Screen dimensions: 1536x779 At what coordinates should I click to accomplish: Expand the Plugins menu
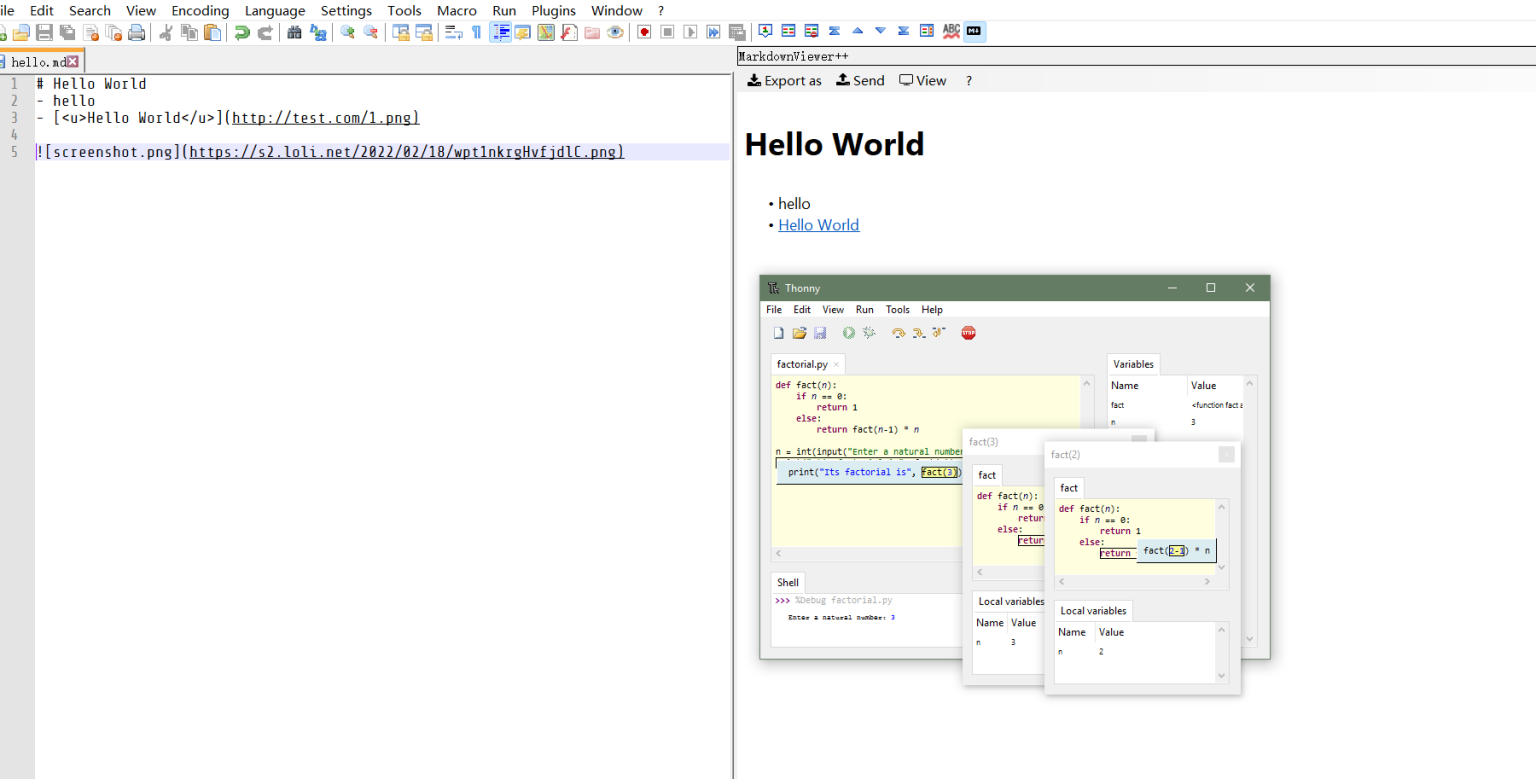[x=553, y=10]
